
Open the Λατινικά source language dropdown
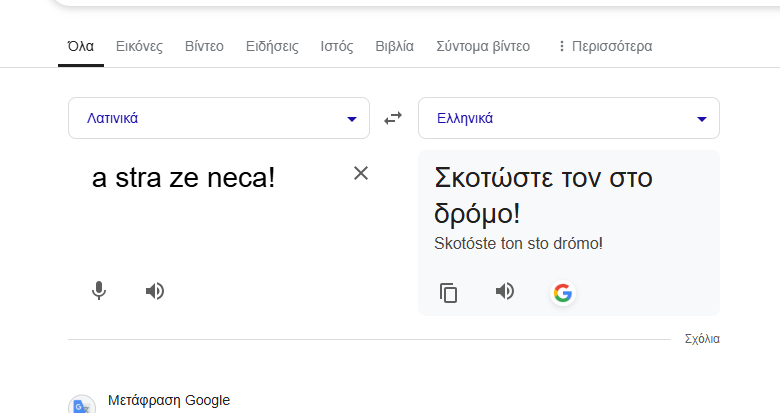tap(218, 118)
